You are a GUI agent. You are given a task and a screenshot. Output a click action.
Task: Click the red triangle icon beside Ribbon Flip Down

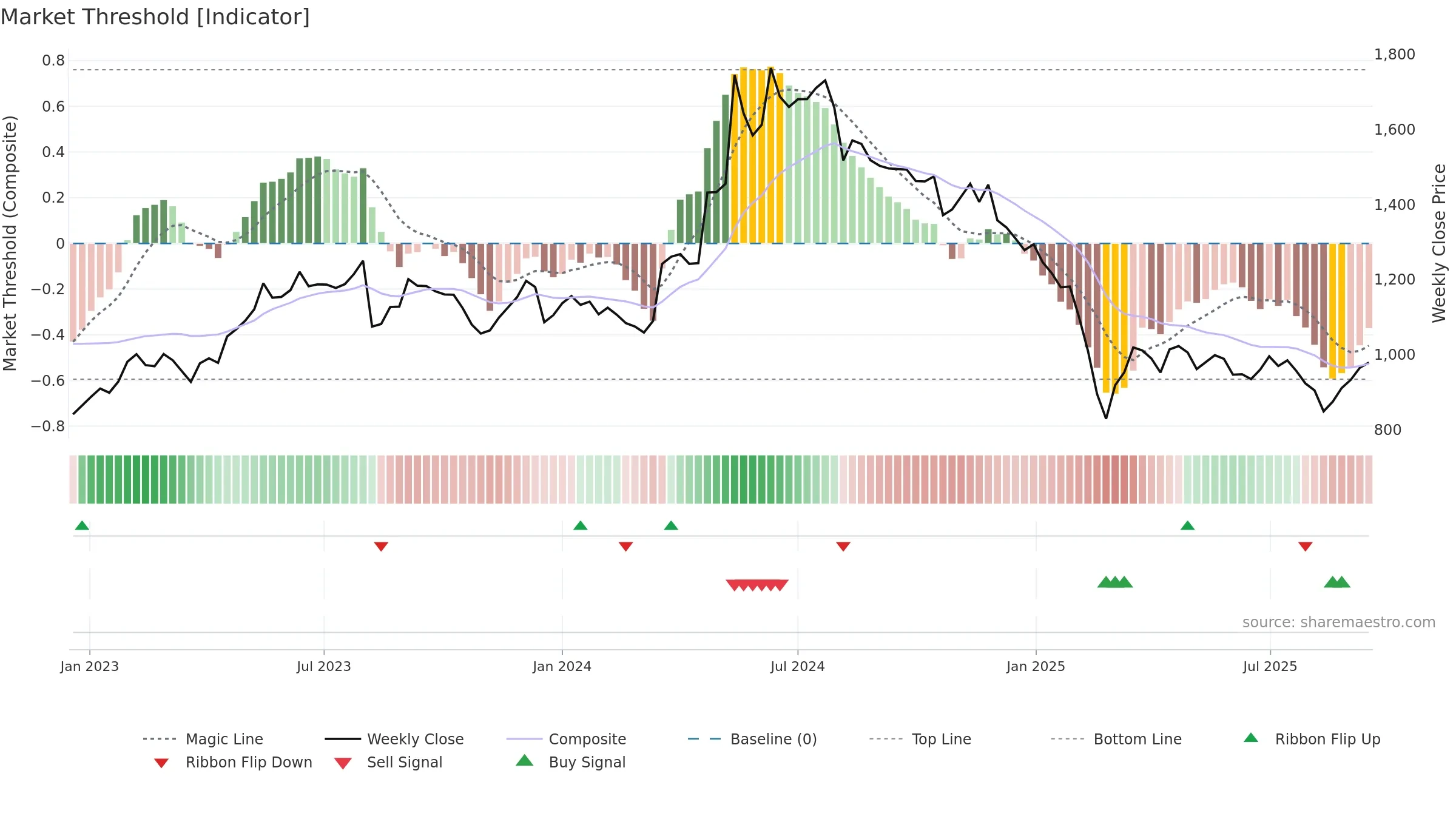click(x=161, y=763)
